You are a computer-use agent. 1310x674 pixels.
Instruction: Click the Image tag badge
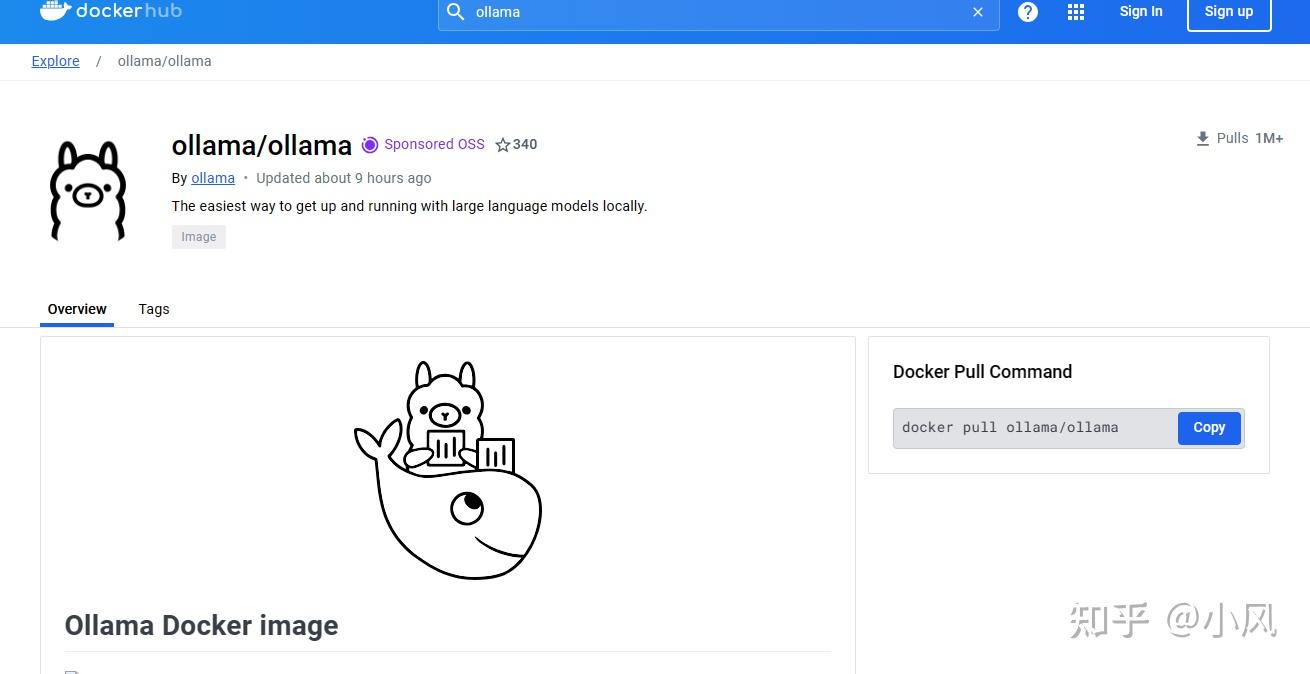[x=198, y=237]
